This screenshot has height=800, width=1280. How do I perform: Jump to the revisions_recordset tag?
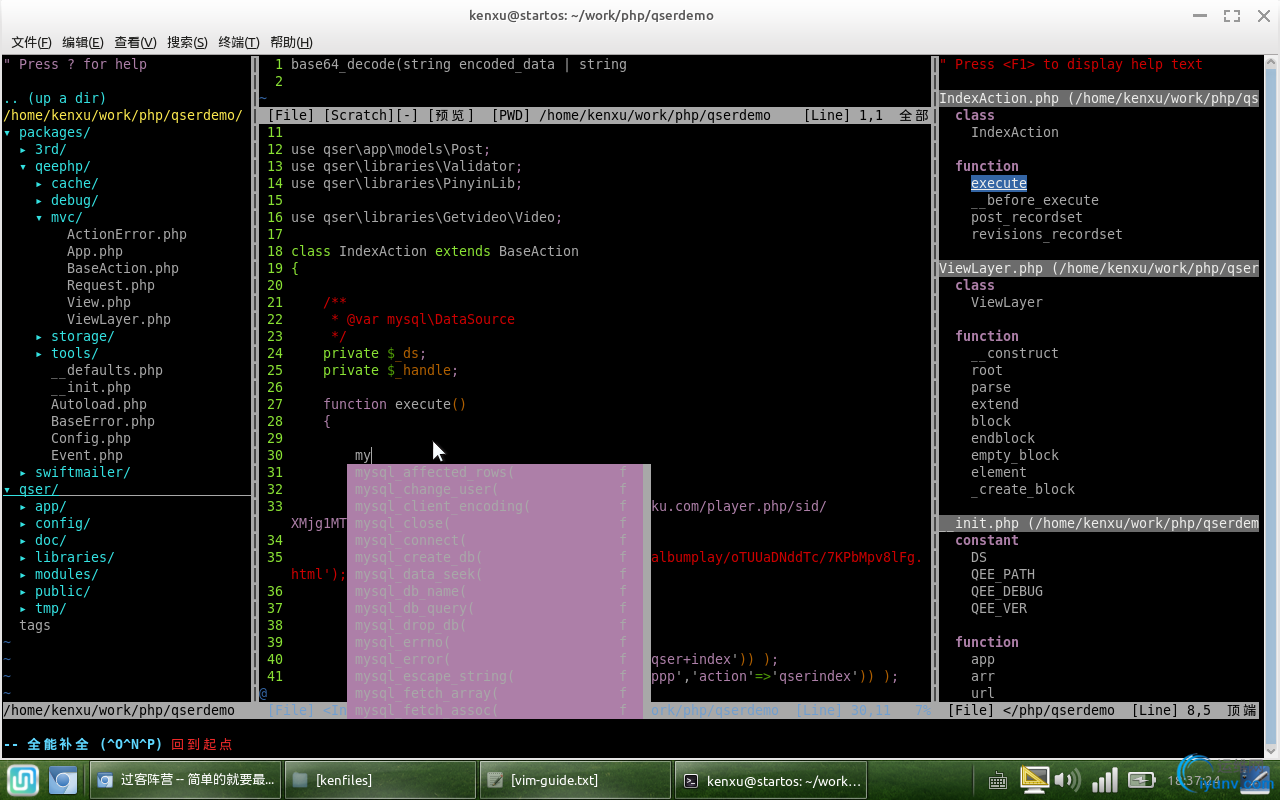point(1047,234)
